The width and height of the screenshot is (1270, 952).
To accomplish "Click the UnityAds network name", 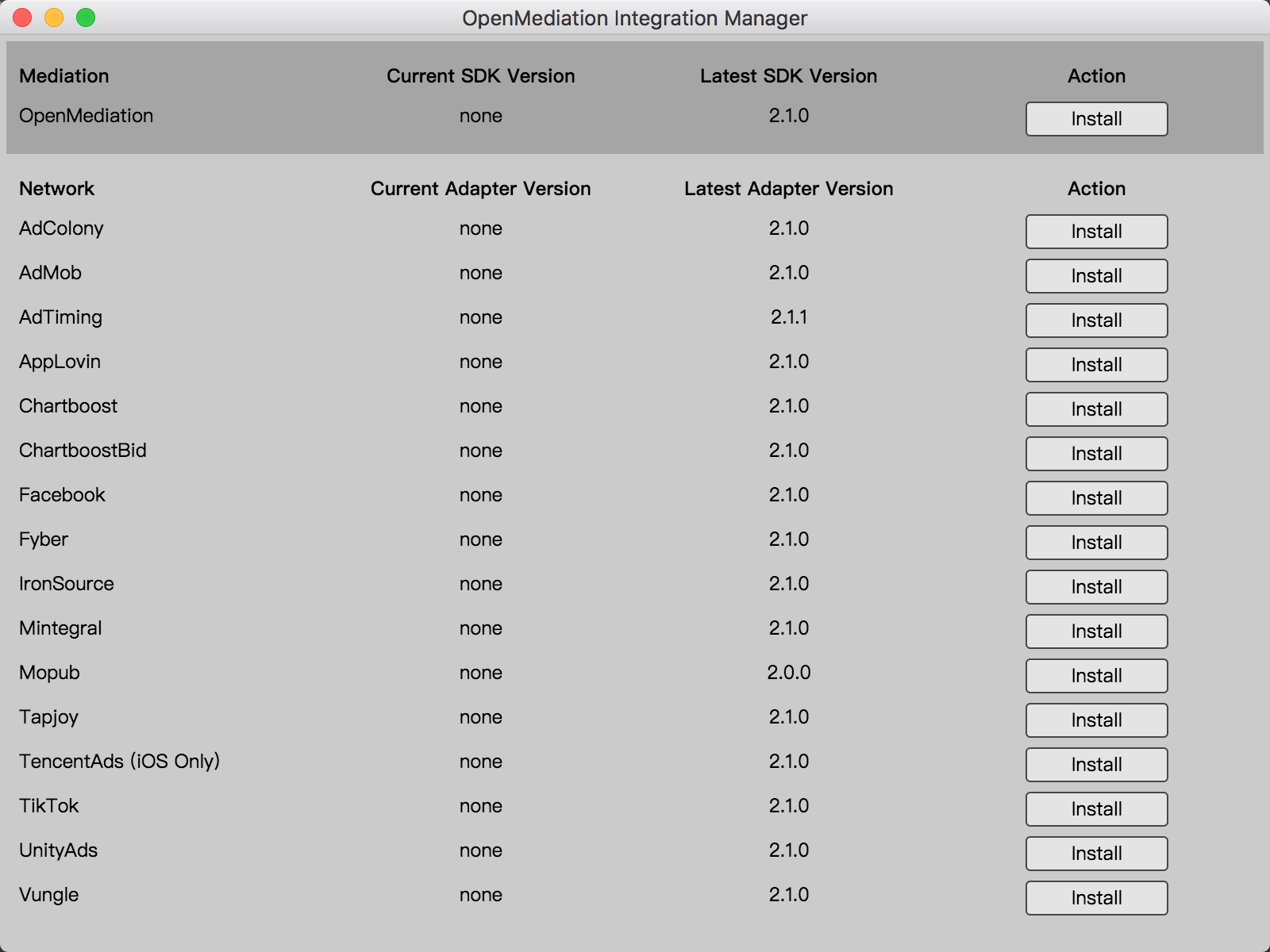I will point(58,850).
